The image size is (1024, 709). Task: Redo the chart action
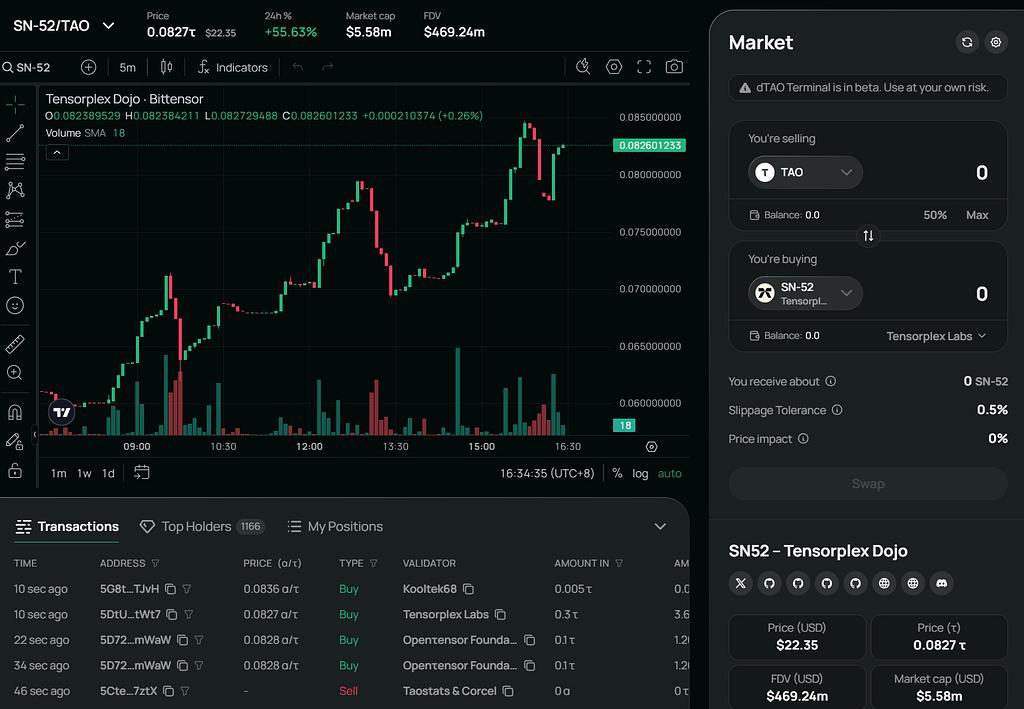(x=327, y=67)
